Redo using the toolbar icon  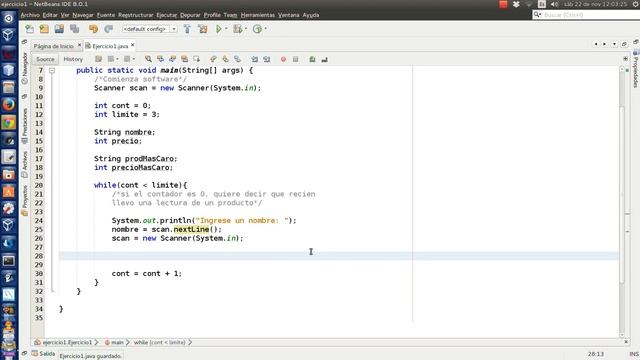109,29
